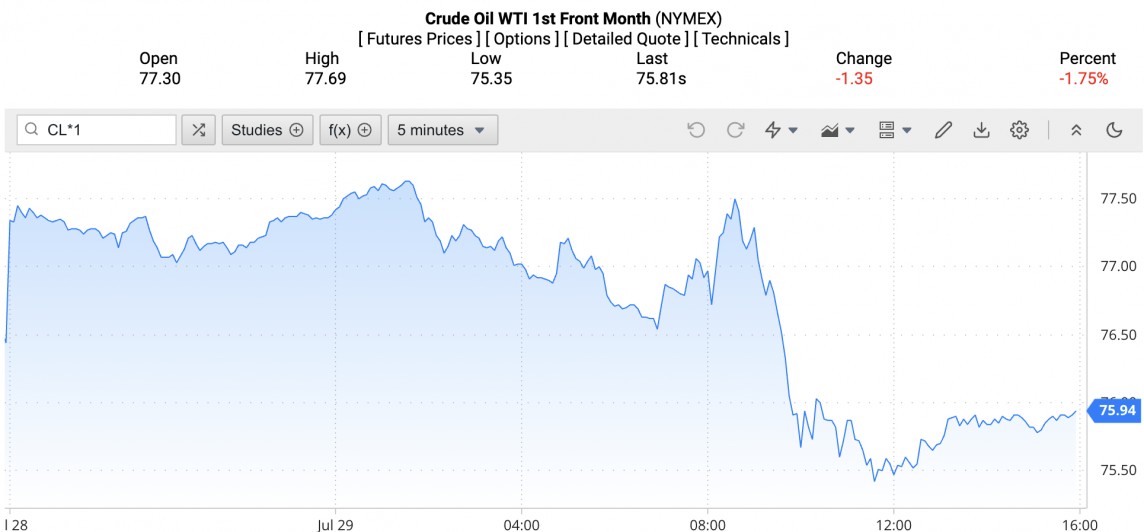Redo the last chart action
Image resolution: width=1144 pixels, height=532 pixels.
click(735, 130)
